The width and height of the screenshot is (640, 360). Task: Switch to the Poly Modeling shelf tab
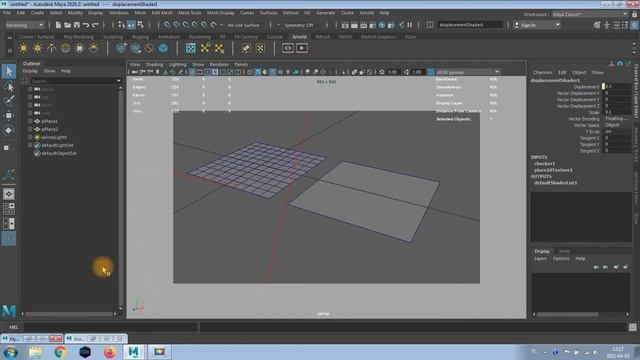tap(78, 37)
